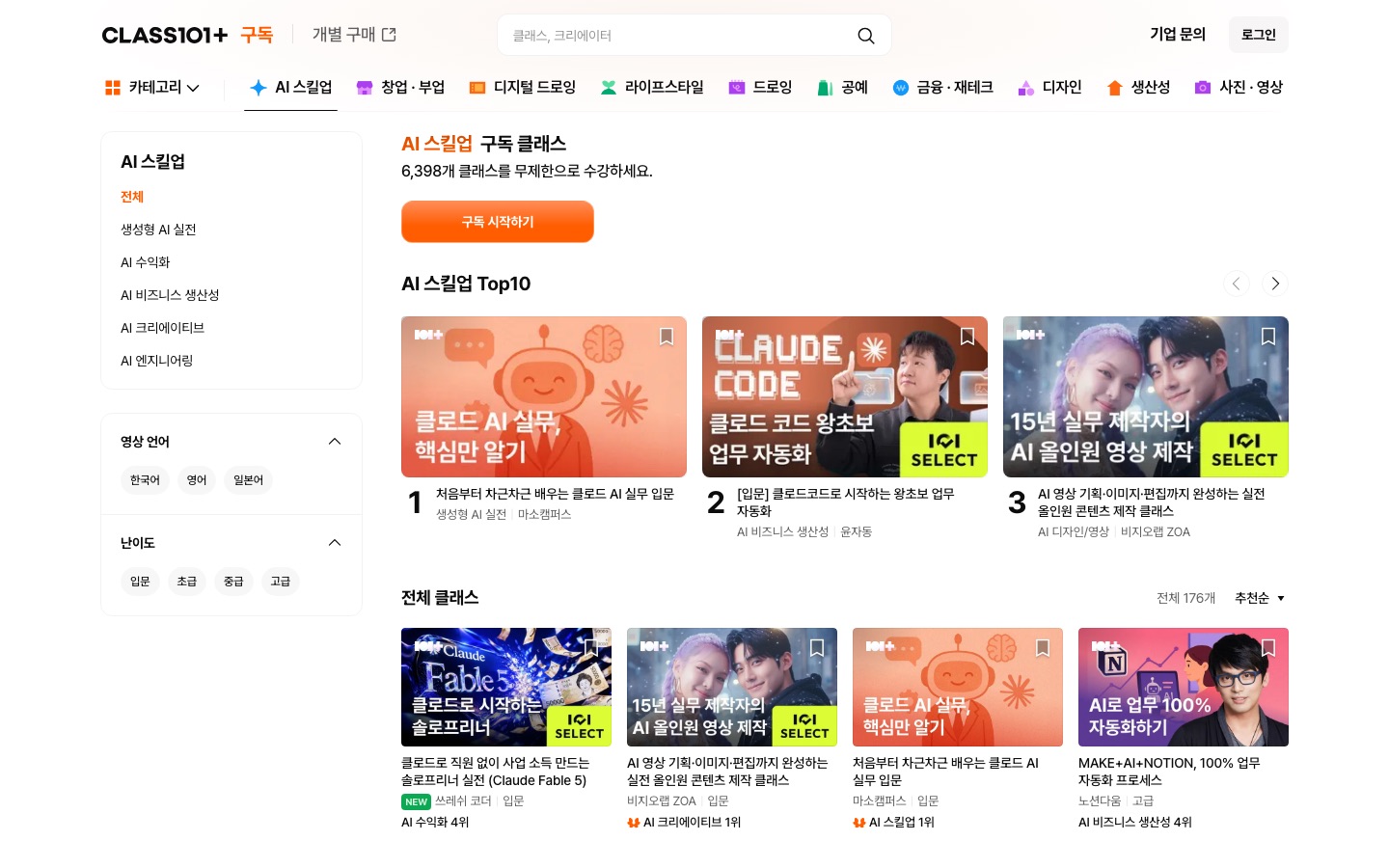Screen dimensions: 1389x868
Task: Click the search magnifier icon
Action: (866, 36)
